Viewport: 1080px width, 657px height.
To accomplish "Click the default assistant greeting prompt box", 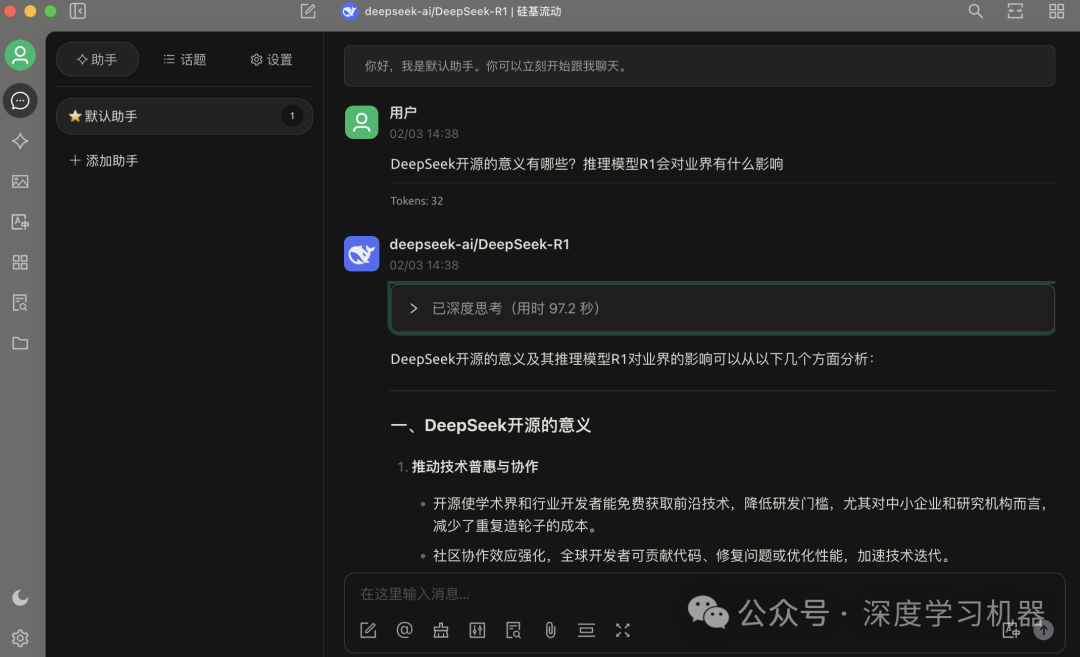I will [699, 66].
